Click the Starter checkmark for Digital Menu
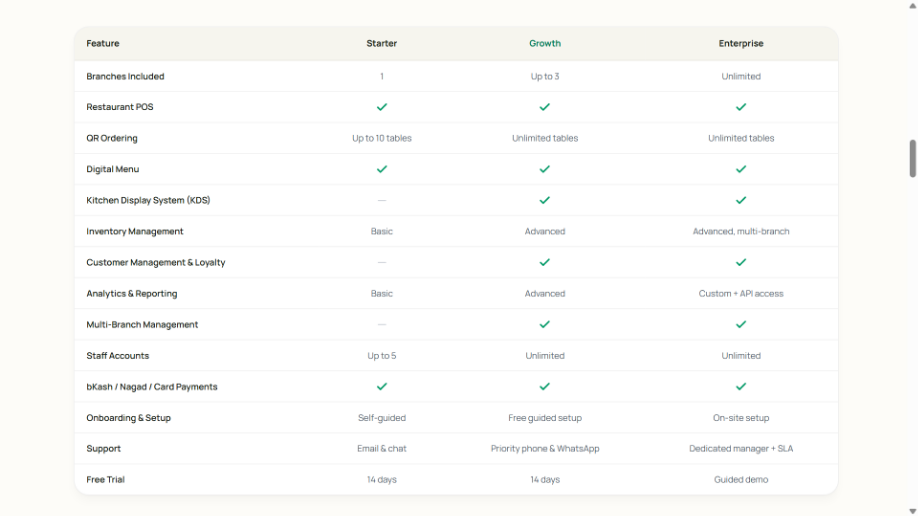Image resolution: width=918 pixels, height=516 pixels. pos(382,169)
